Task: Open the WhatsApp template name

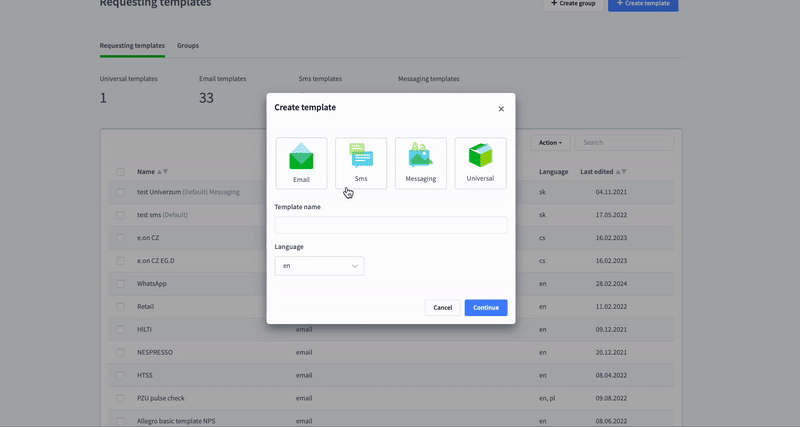Action: point(152,284)
